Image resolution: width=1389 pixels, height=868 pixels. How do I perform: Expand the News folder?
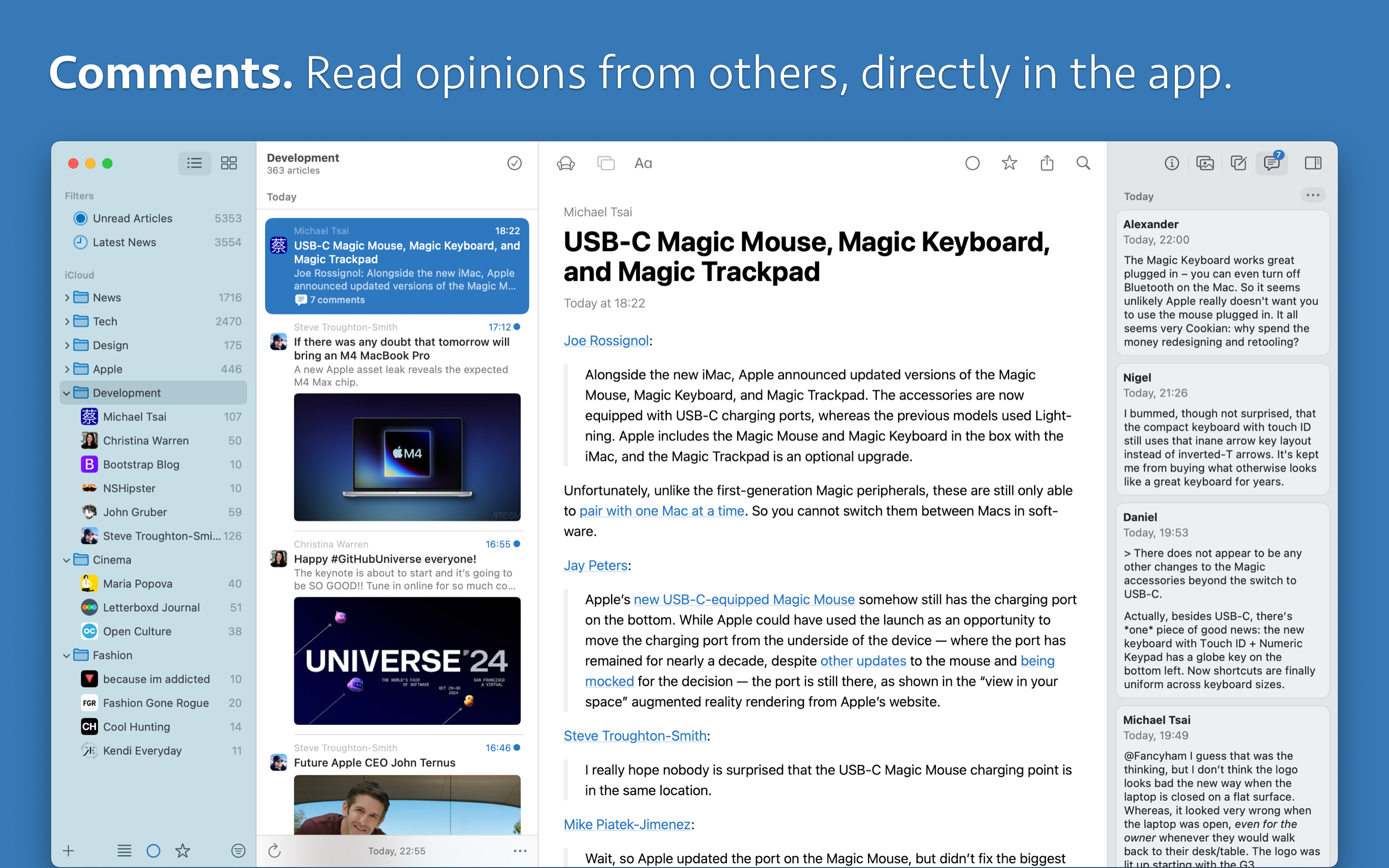(67, 298)
